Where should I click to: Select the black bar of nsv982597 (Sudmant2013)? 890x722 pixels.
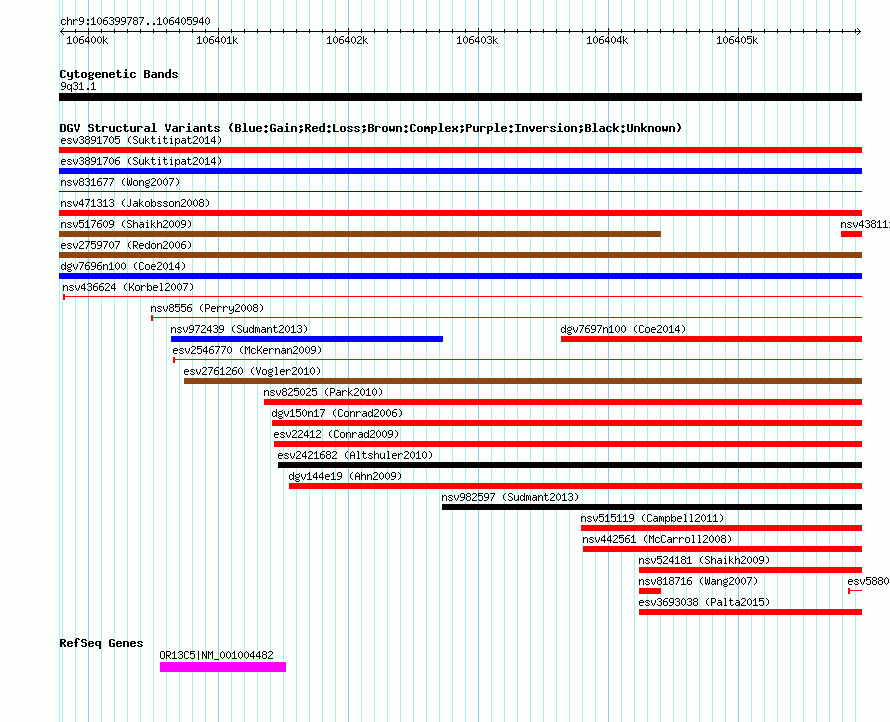(652, 507)
